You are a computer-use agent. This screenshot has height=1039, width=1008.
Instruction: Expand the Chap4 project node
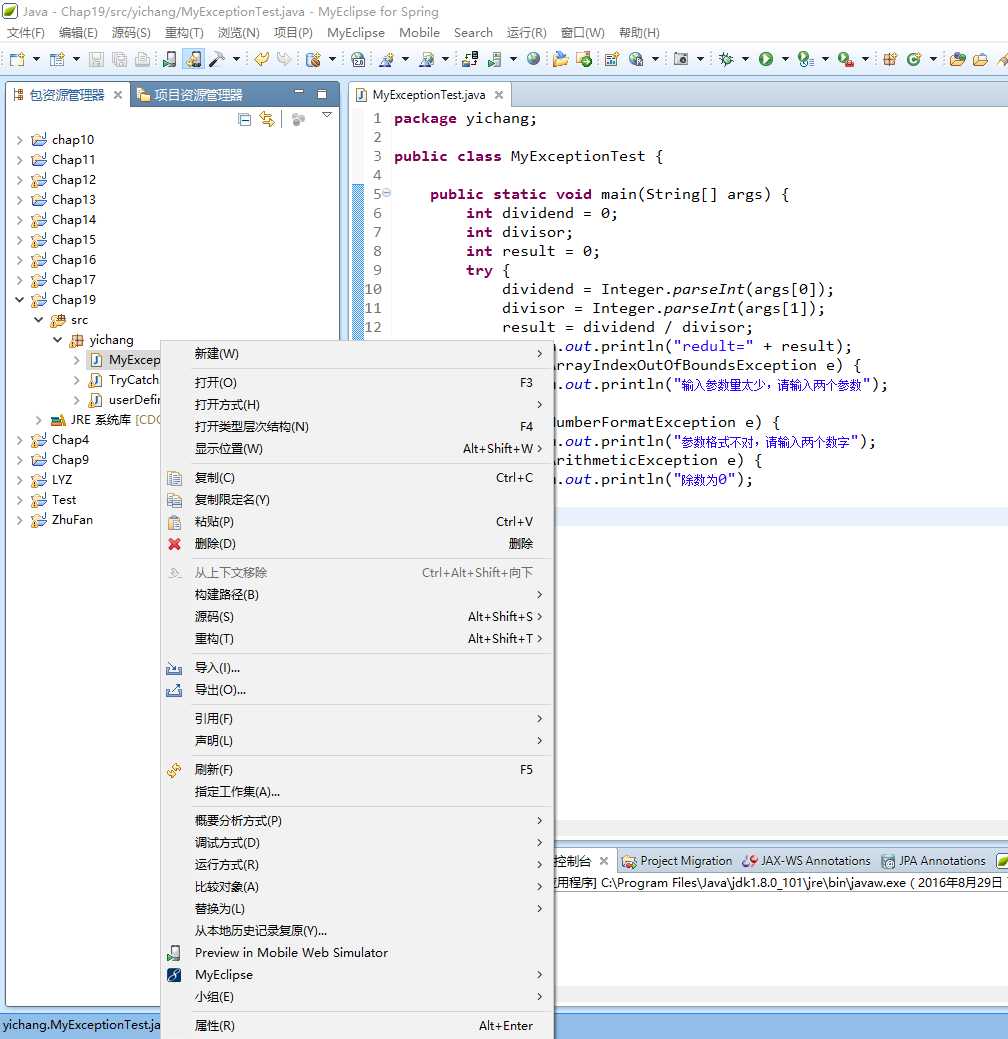point(20,440)
